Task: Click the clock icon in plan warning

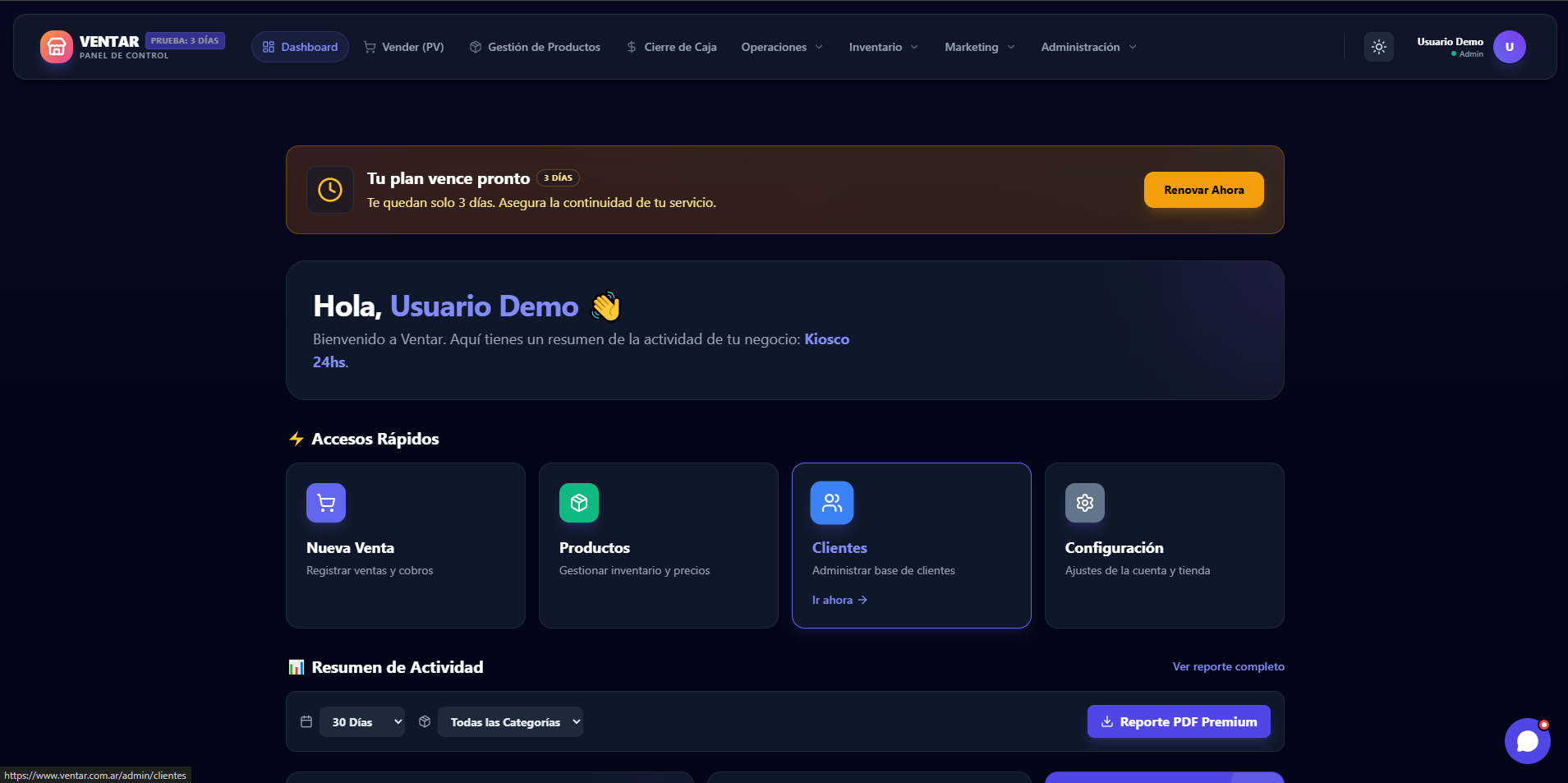Action: point(330,190)
